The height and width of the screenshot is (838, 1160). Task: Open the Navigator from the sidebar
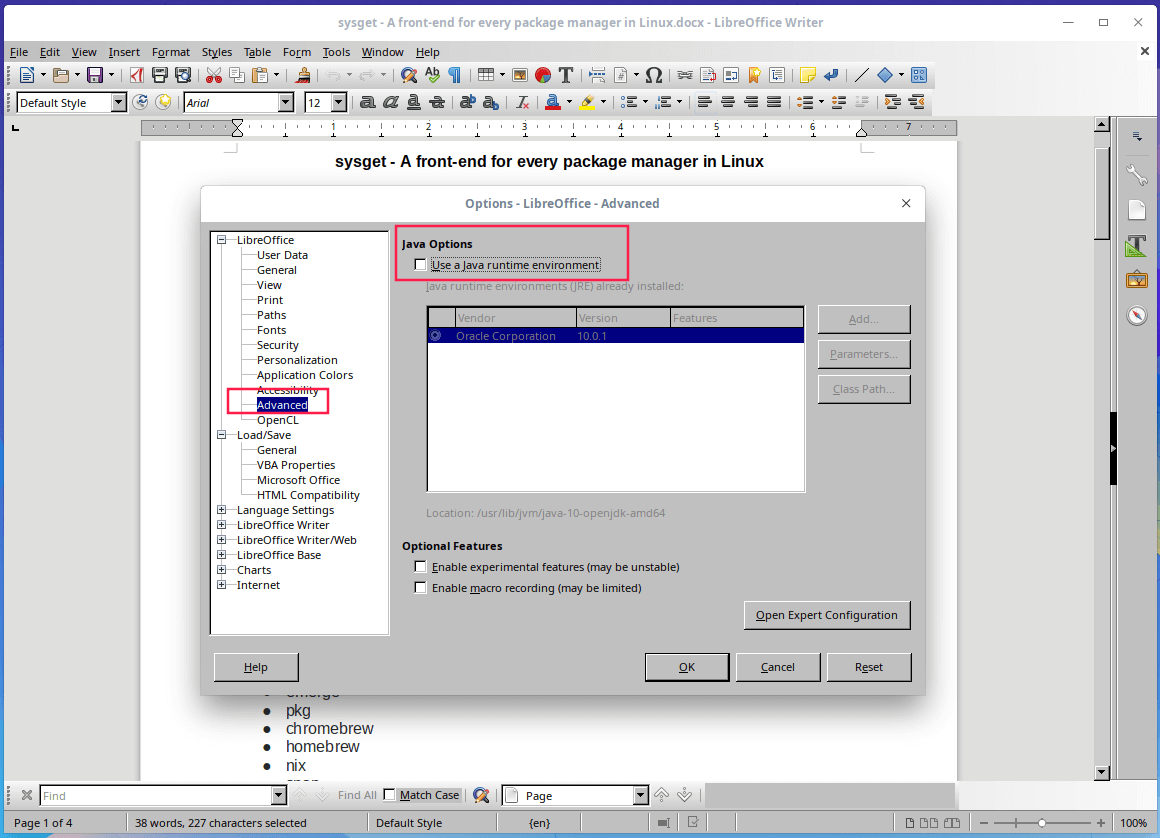click(x=1136, y=315)
